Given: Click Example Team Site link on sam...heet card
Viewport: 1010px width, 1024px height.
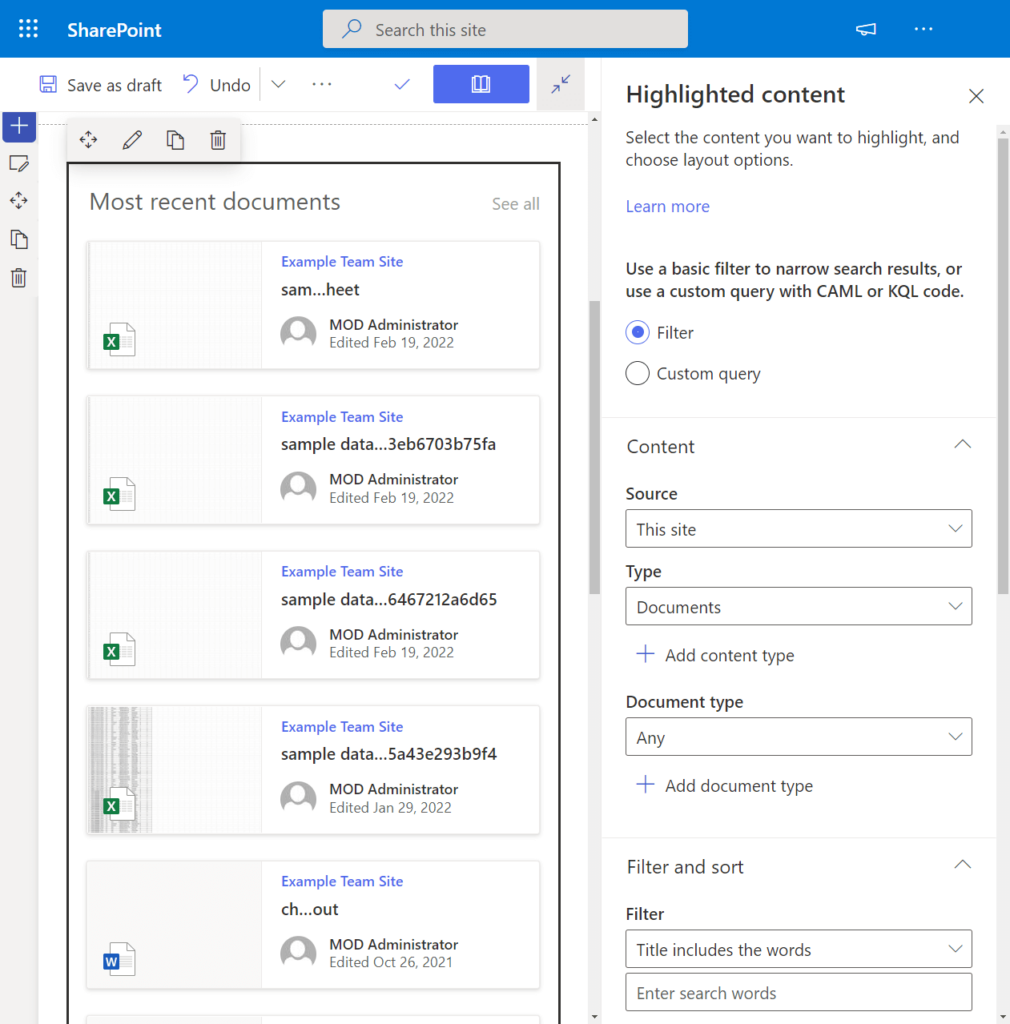Looking at the screenshot, I should [342, 261].
